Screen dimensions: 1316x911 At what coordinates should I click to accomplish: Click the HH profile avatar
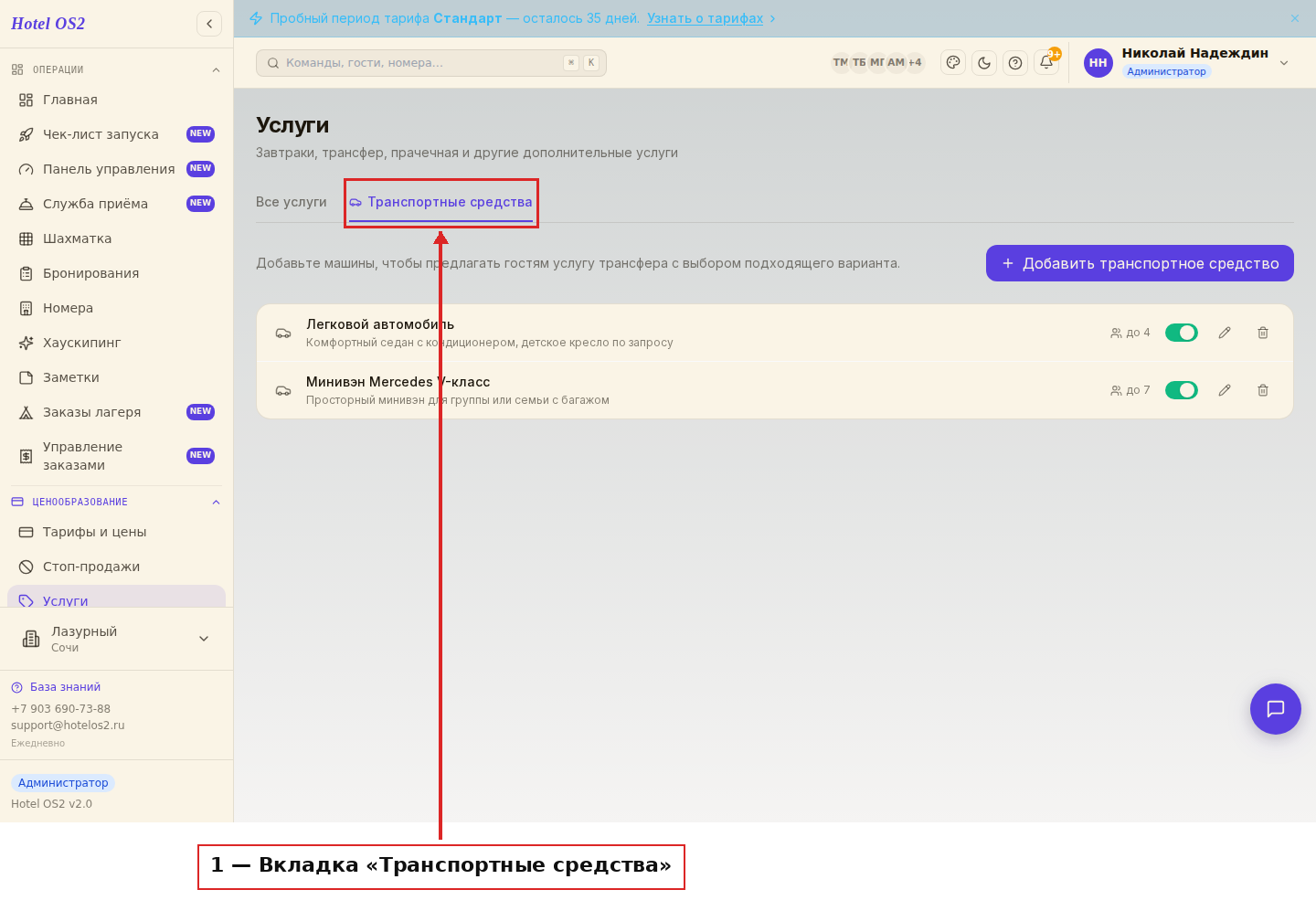[x=1098, y=63]
